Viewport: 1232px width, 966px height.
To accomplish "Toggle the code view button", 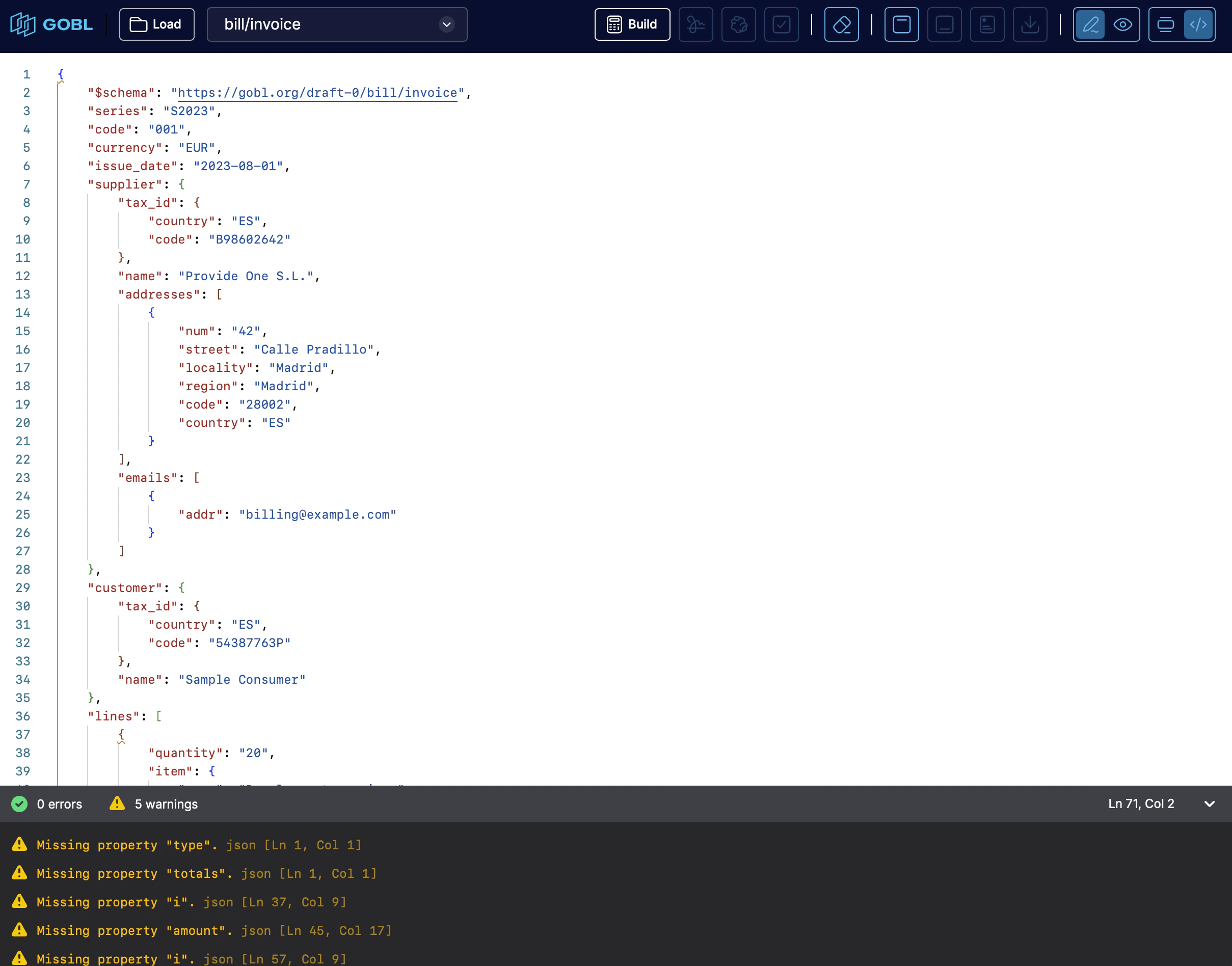I will point(1198,24).
